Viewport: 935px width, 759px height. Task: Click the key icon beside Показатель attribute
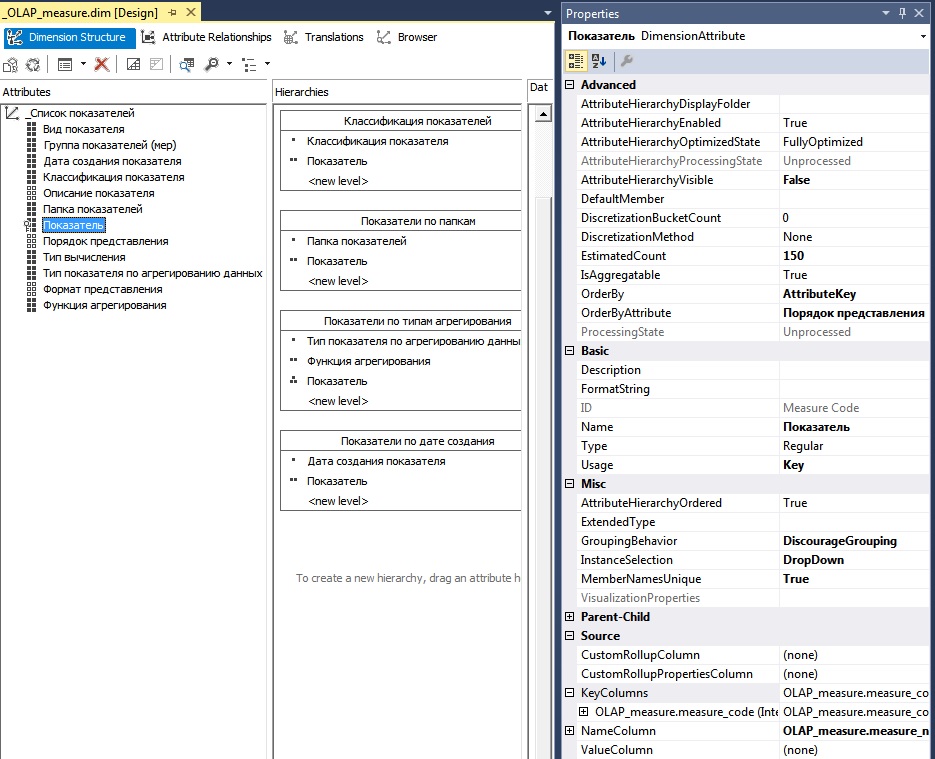coord(30,225)
